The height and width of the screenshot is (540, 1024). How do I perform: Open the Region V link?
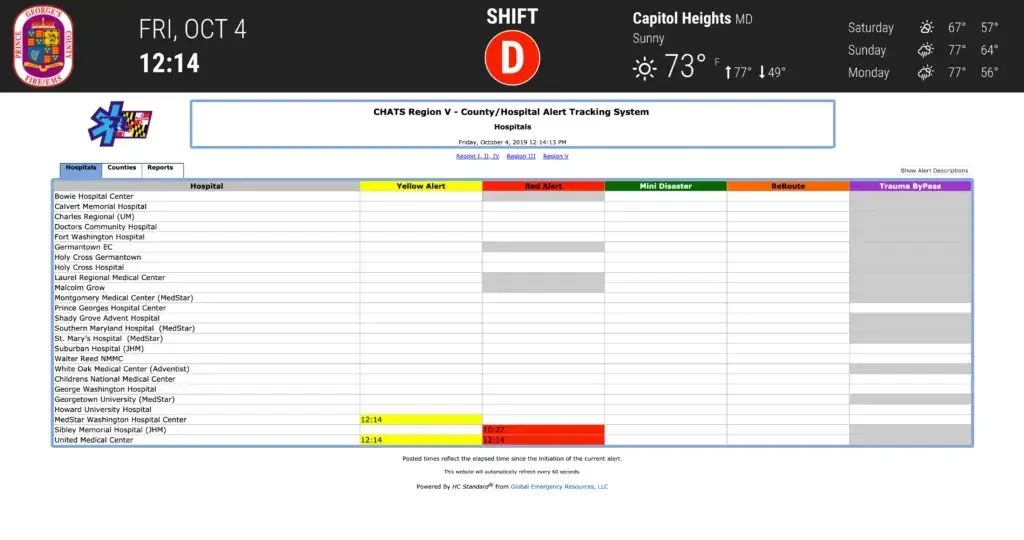(x=556, y=157)
